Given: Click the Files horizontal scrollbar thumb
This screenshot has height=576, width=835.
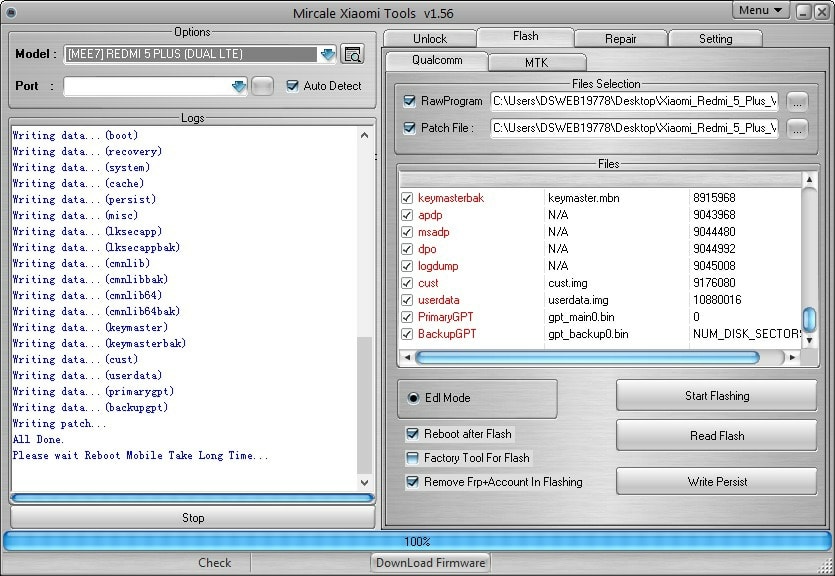Looking at the screenshot, I should click(587, 357).
